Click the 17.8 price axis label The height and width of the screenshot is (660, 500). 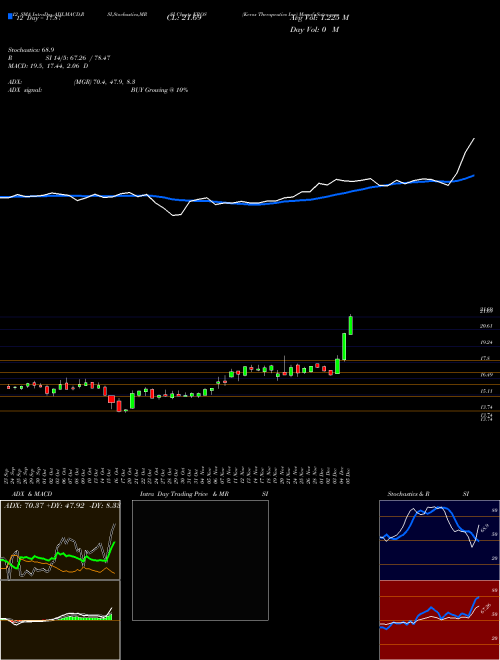(485, 359)
